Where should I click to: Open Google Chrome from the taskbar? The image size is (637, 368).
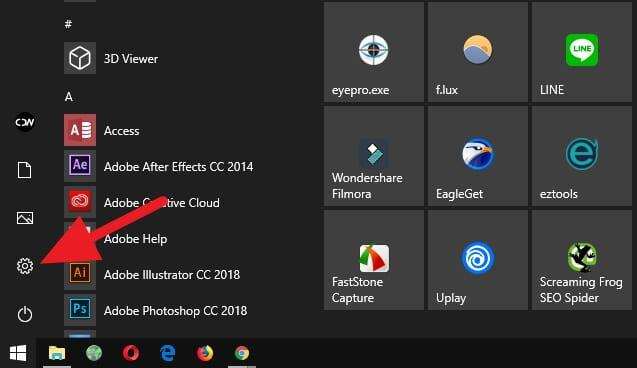pos(242,353)
